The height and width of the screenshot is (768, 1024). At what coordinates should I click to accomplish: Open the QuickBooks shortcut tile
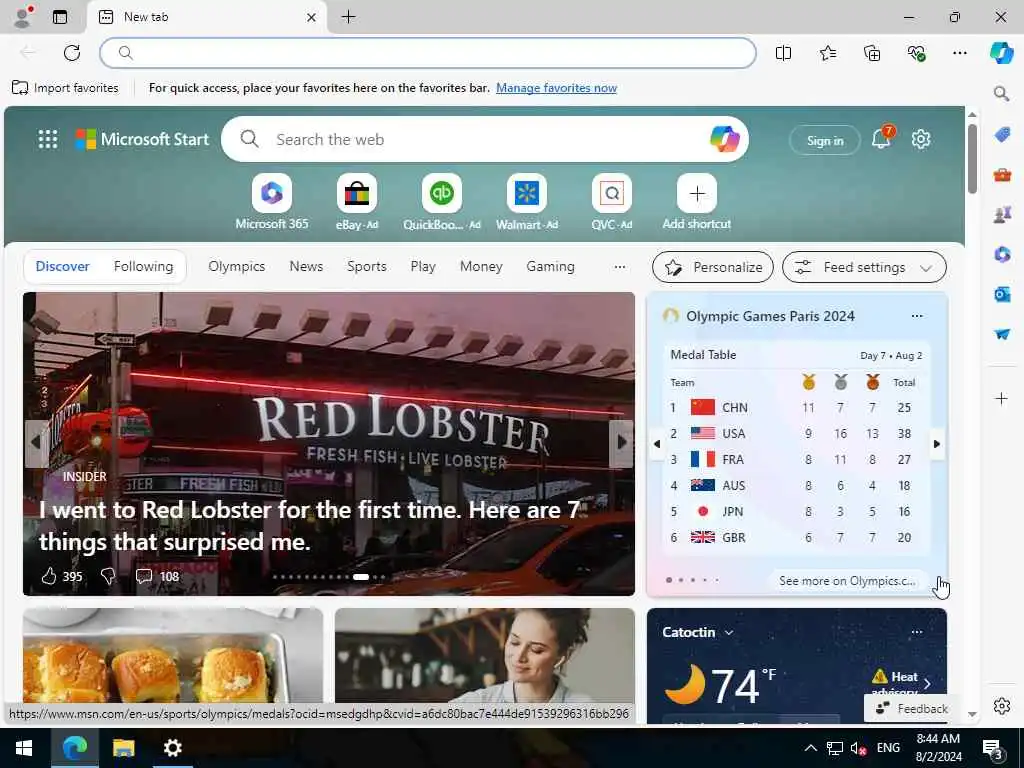[x=441, y=202]
